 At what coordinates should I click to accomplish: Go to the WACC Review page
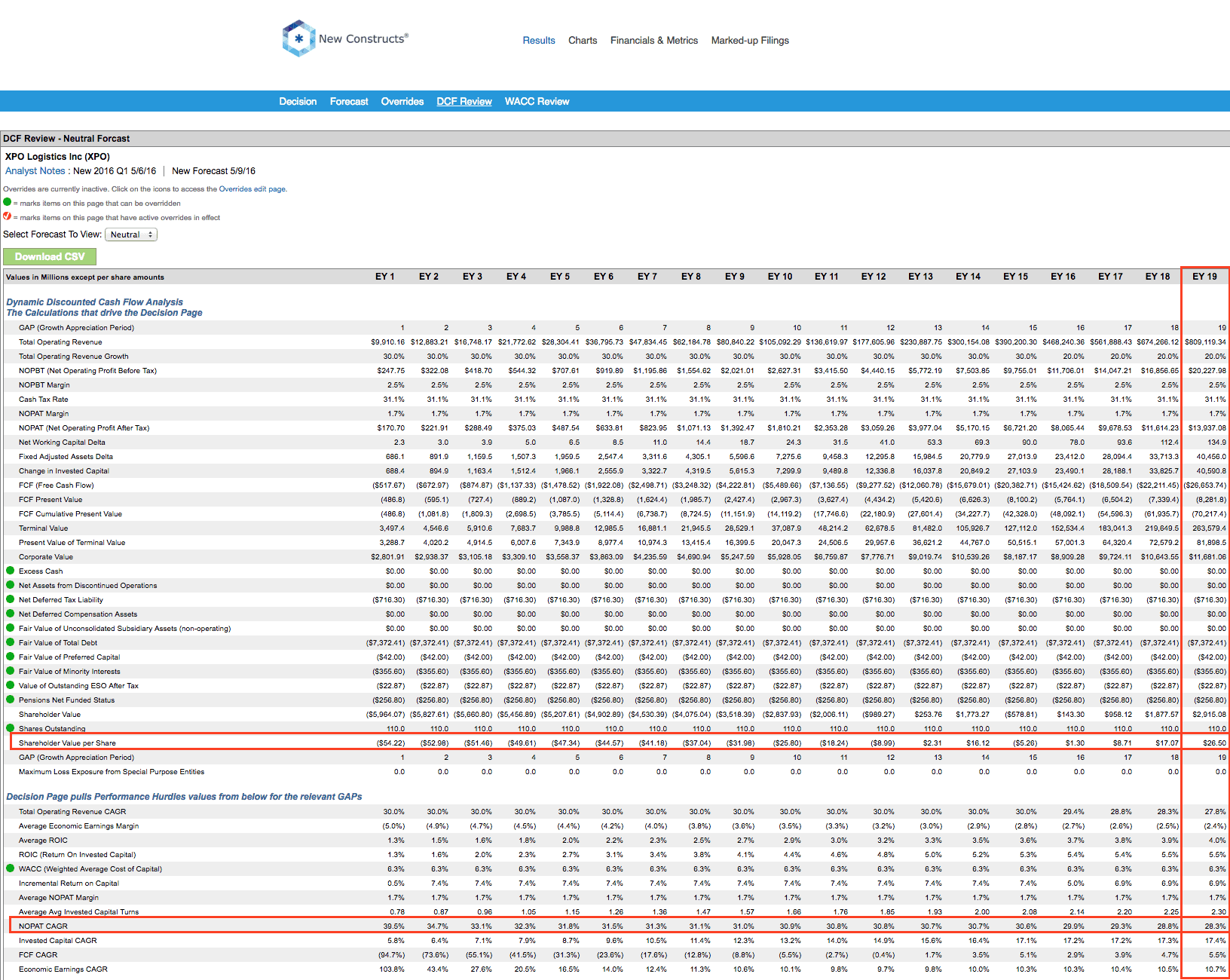(537, 102)
